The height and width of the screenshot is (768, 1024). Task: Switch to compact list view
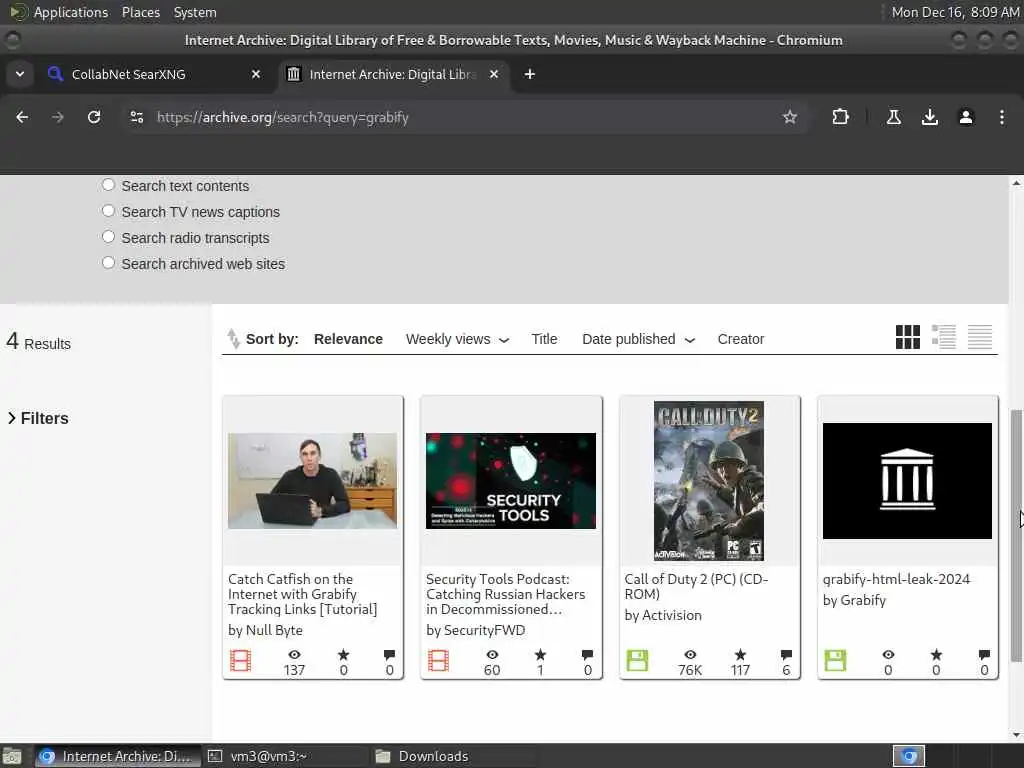[x=980, y=337]
